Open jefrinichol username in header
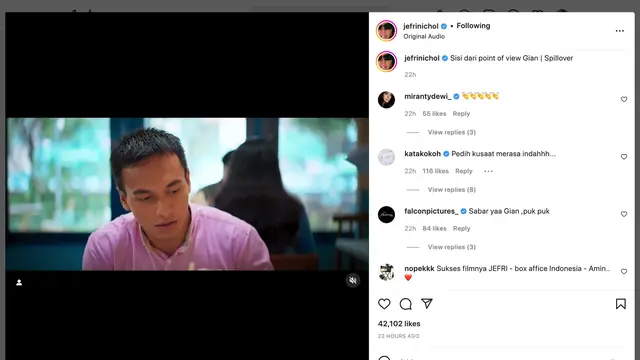The width and height of the screenshot is (640, 360). pyautogui.click(x=421, y=26)
